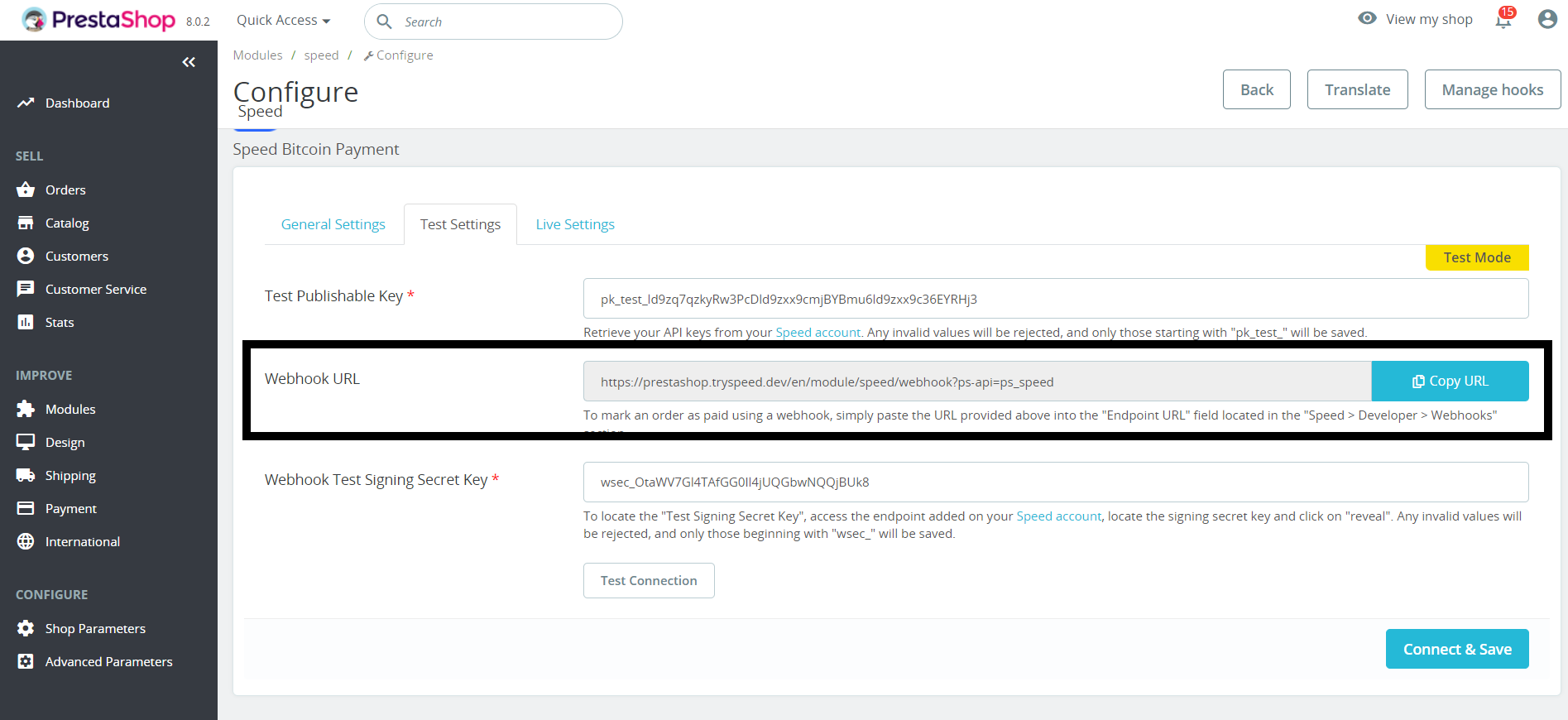Switch to the Live Settings tab
The image size is (1568, 720).
[575, 224]
